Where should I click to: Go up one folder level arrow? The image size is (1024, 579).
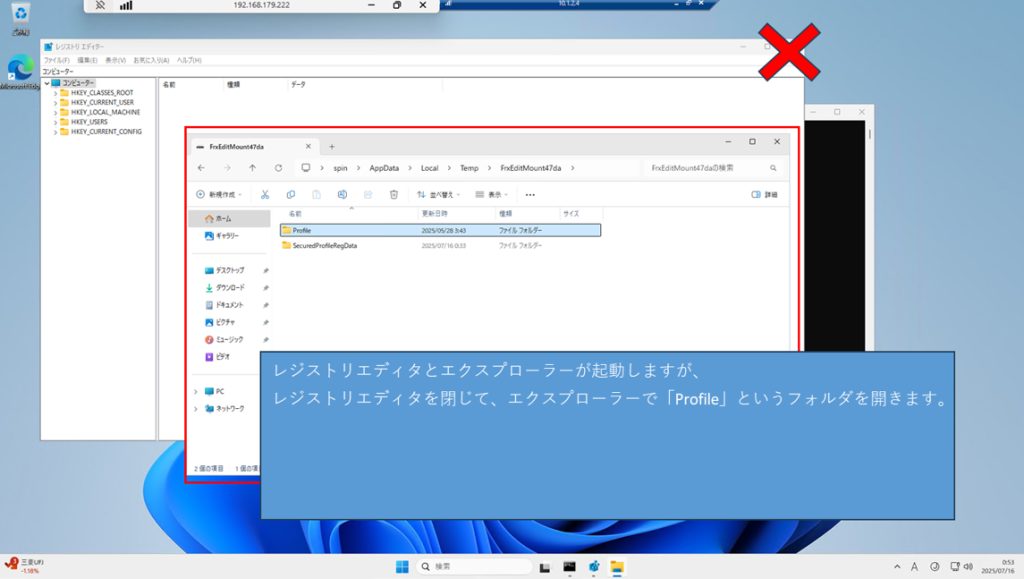252,168
